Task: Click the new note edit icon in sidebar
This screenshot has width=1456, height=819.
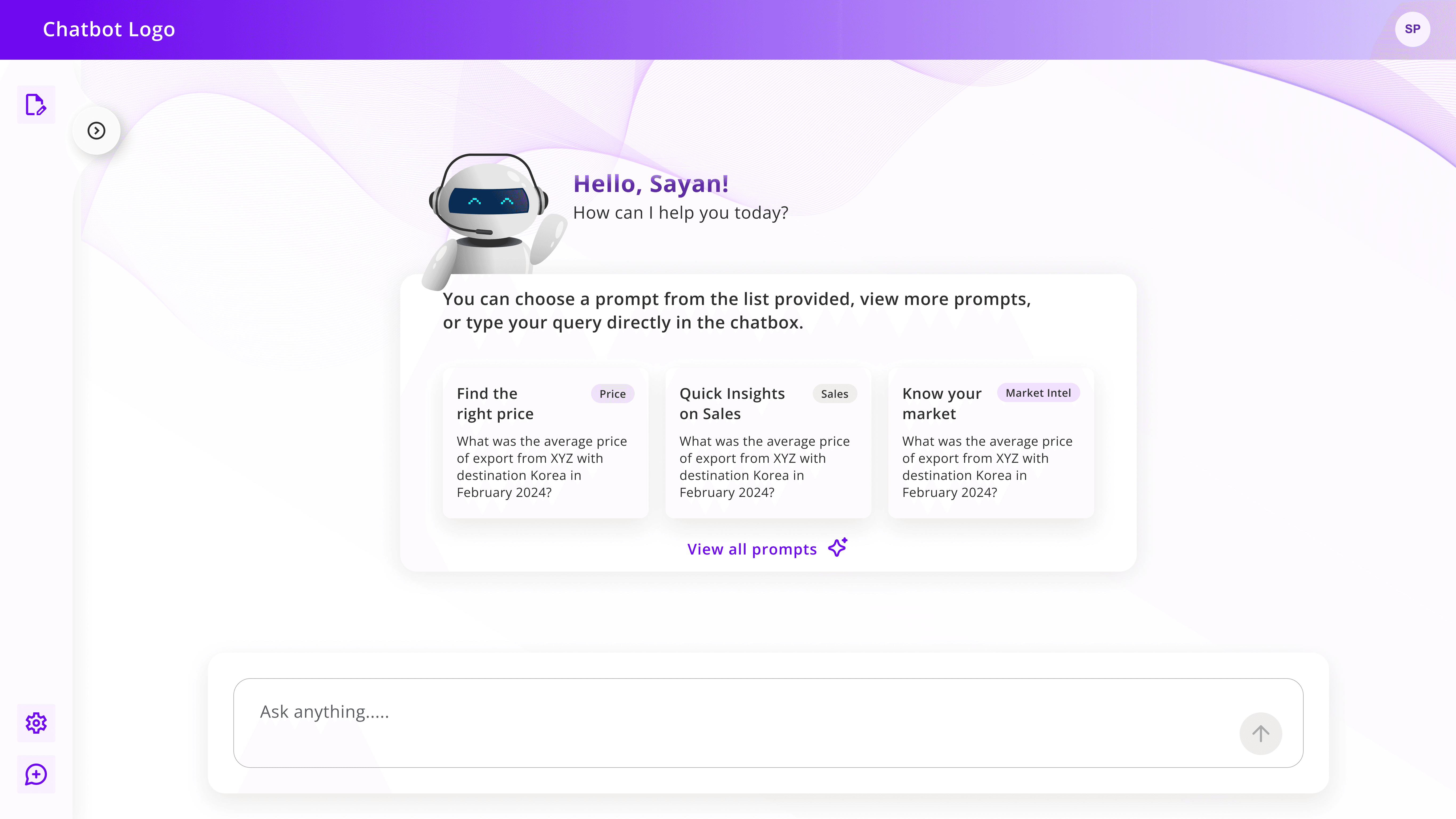Action: pyautogui.click(x=36, y=105)
